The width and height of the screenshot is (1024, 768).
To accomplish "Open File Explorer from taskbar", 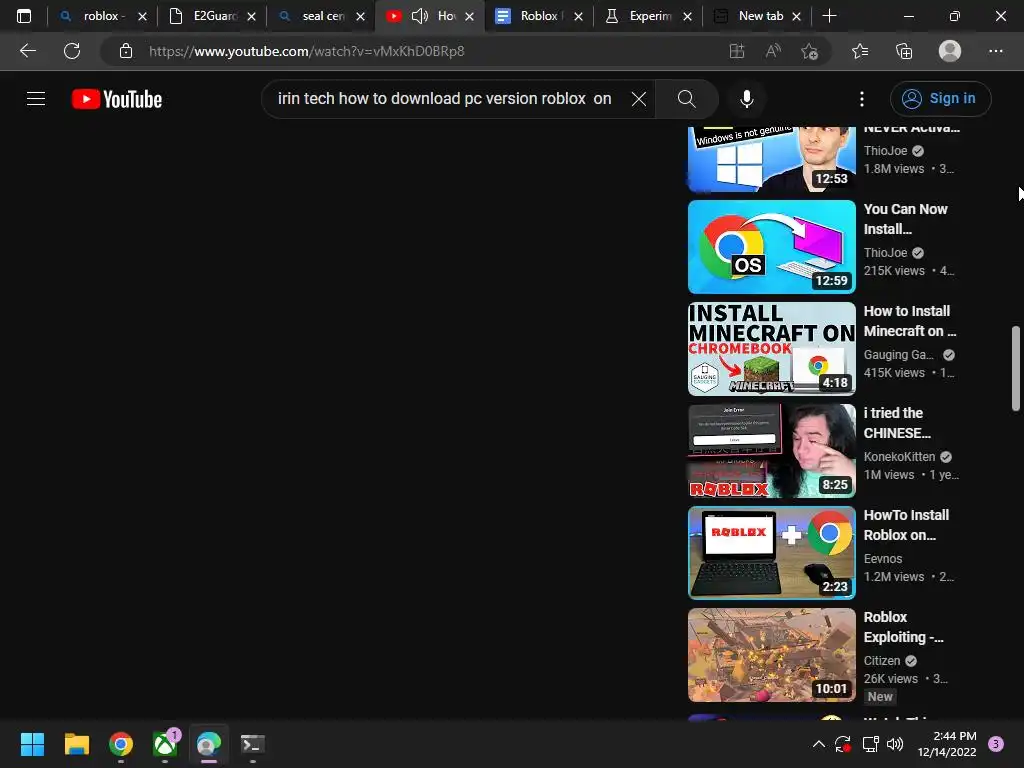I will click(x=76, y=744).
